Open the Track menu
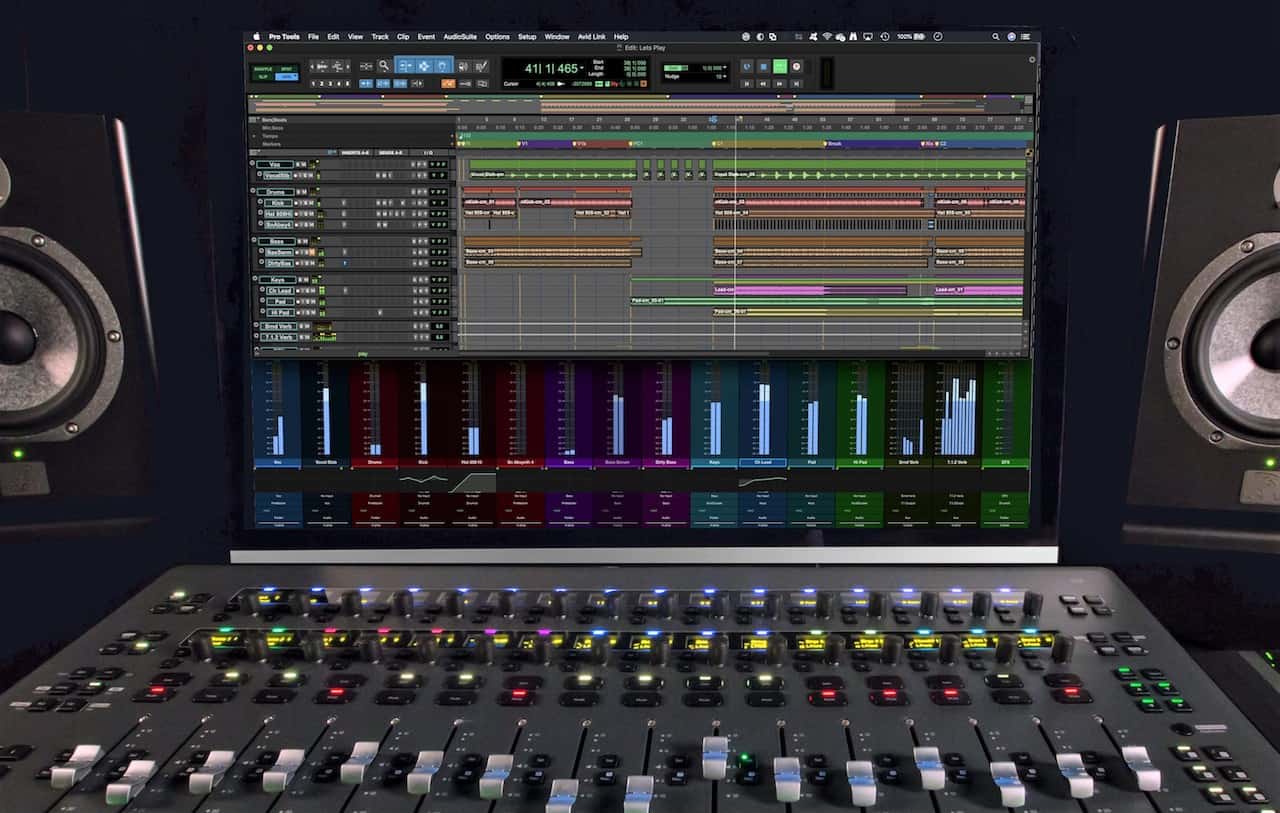The width and height of the screenshot is (1280, 813). 380,37
